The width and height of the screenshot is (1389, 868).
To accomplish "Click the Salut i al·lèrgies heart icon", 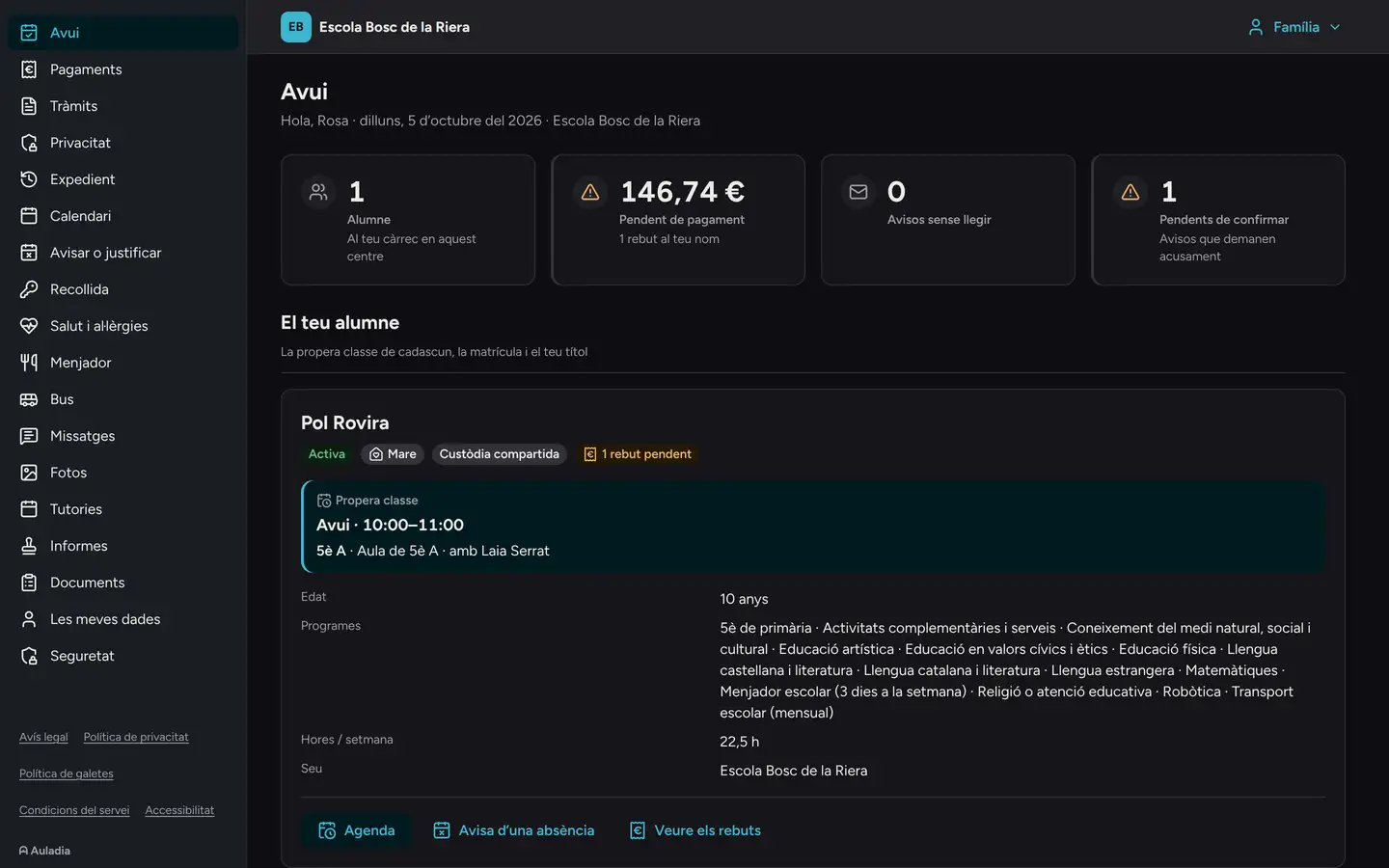I will point(29,326).
